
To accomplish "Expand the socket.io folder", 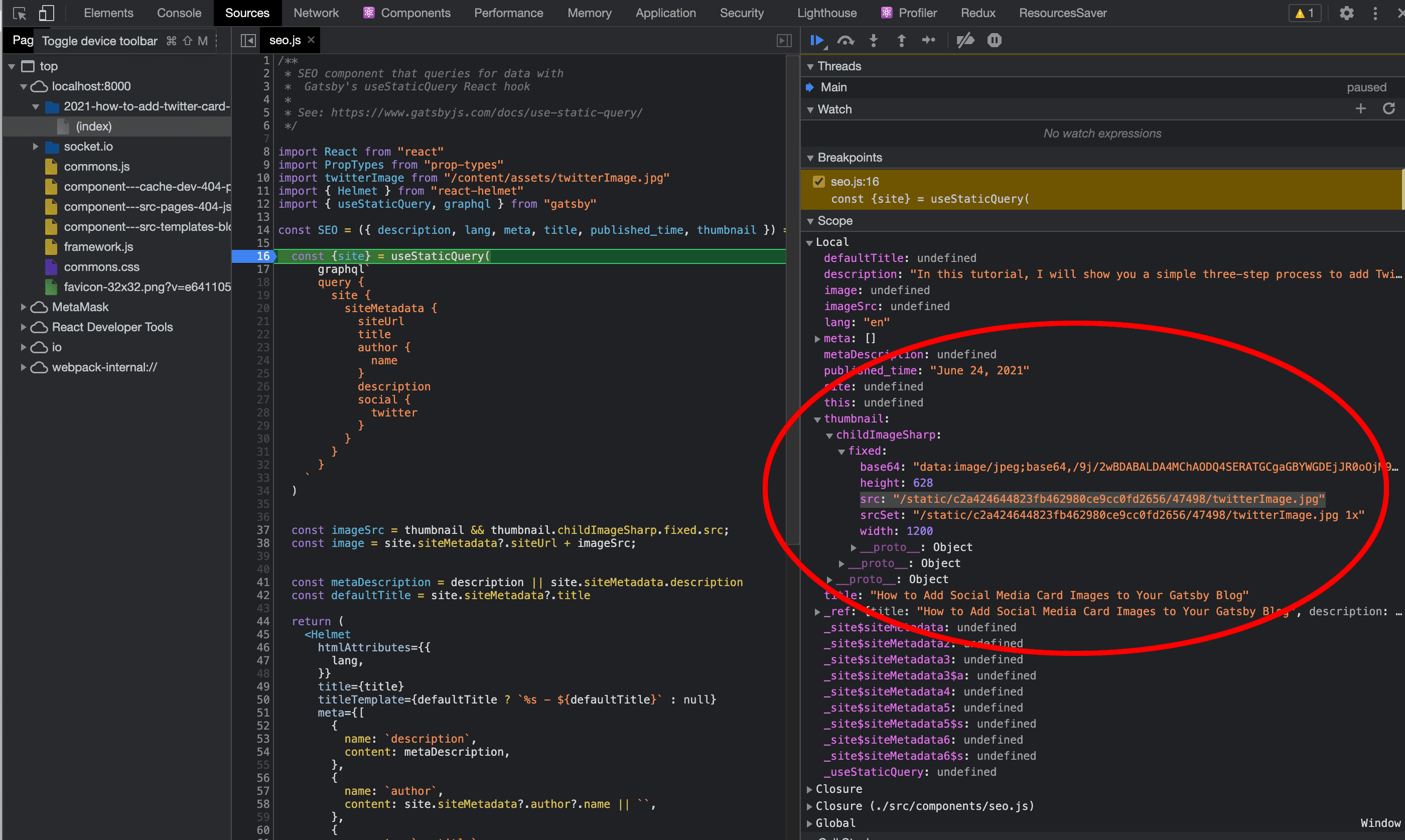I will pyautogui.click(x=35, y=147).
